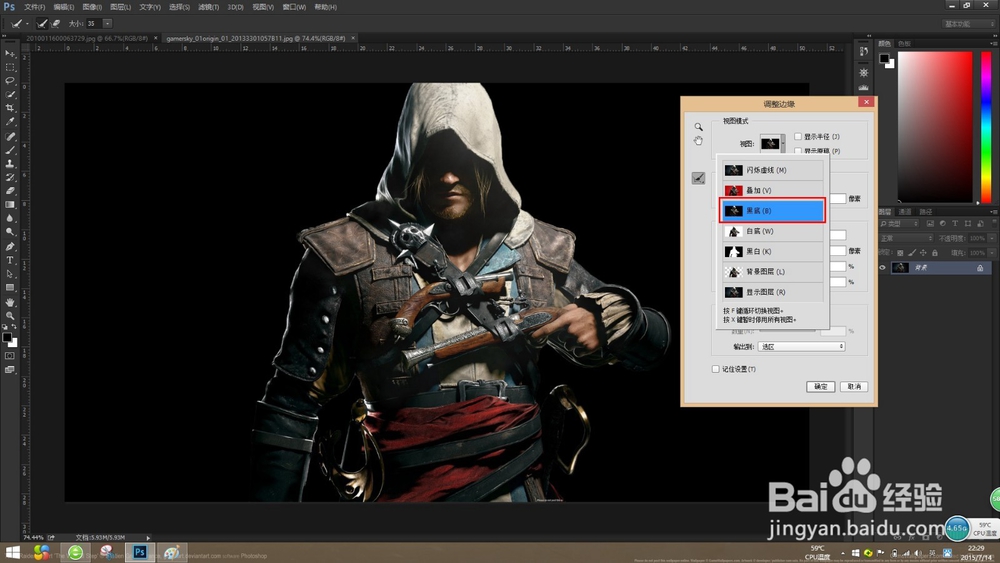1000x563 pixels.
Task: Open the layer filter 类型 dropdown
Action: [x=899, y=224]
